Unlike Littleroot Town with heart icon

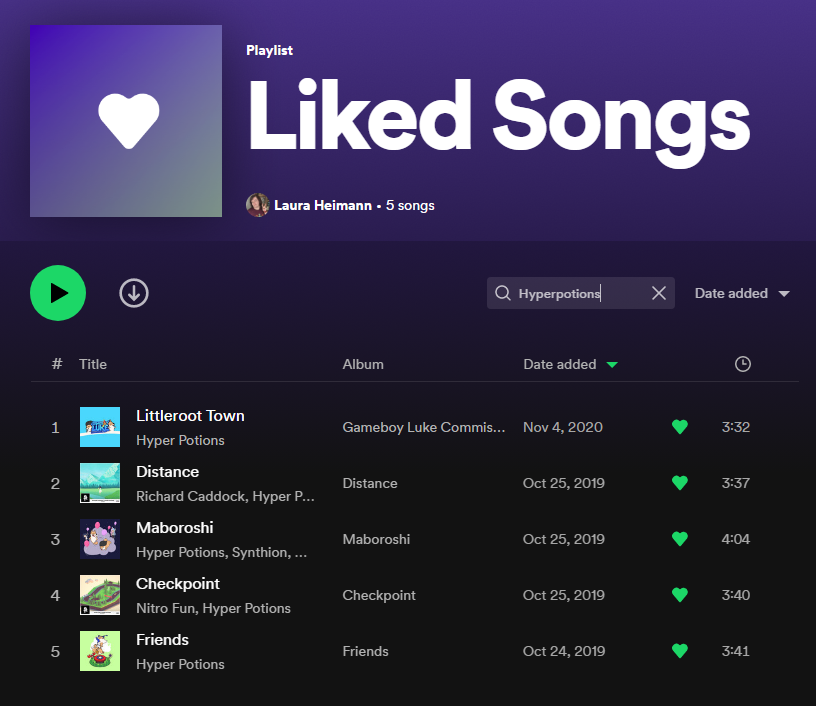tap(680, 427)
